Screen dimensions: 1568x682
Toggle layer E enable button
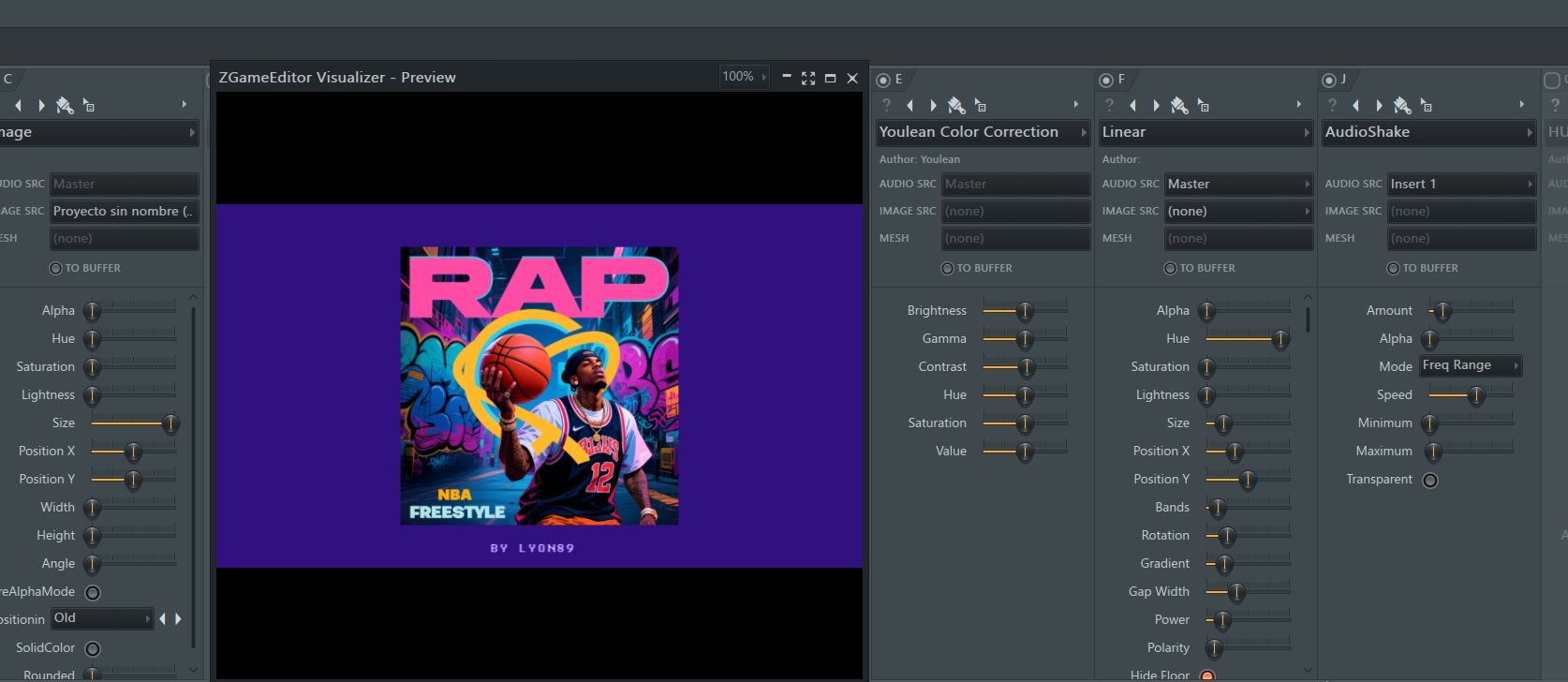883,80
